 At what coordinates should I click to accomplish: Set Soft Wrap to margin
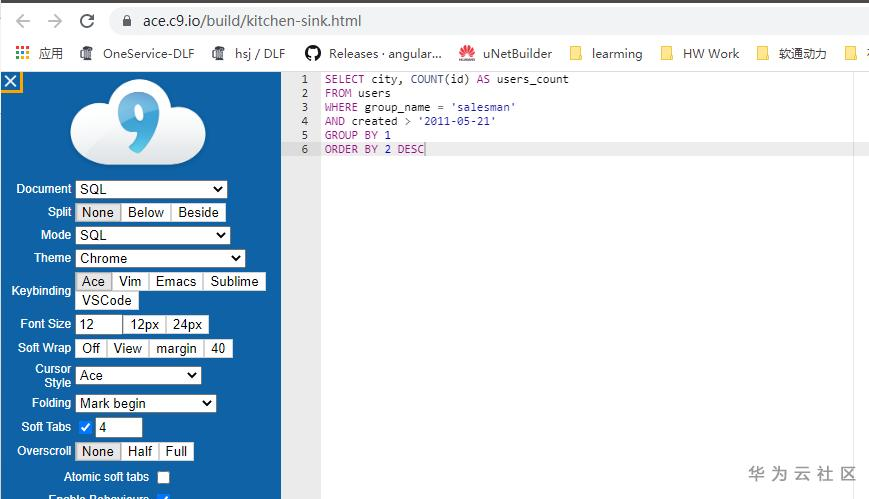pyautogui.click(x=176, y=348)
